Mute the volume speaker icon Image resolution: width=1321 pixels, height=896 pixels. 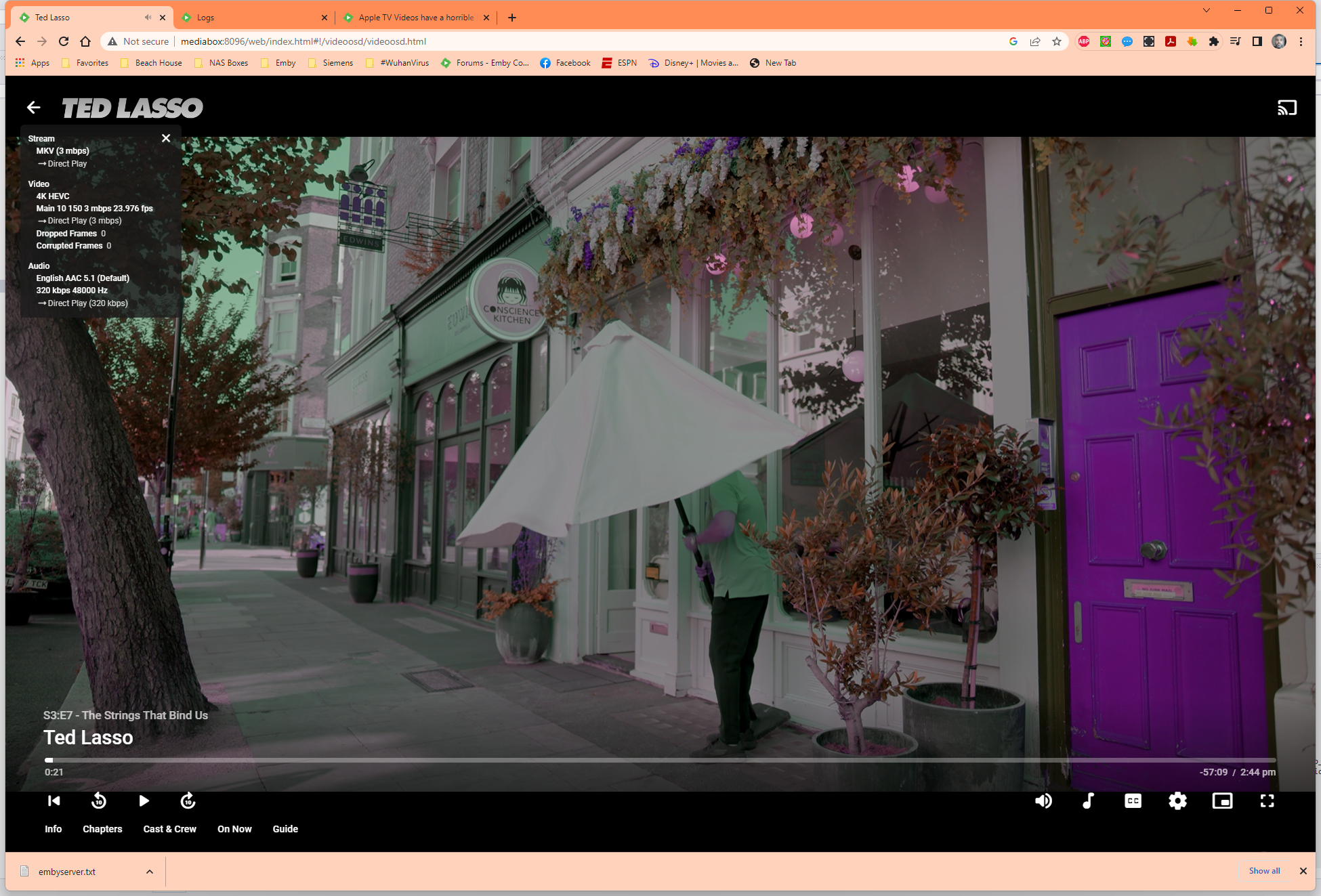(x=1043, y=801)
